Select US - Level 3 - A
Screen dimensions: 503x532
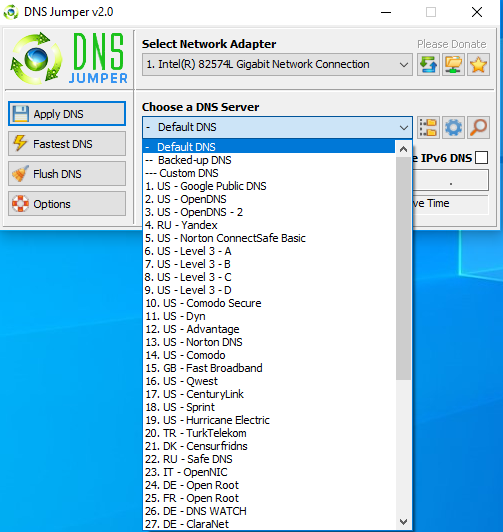[269, 251]
